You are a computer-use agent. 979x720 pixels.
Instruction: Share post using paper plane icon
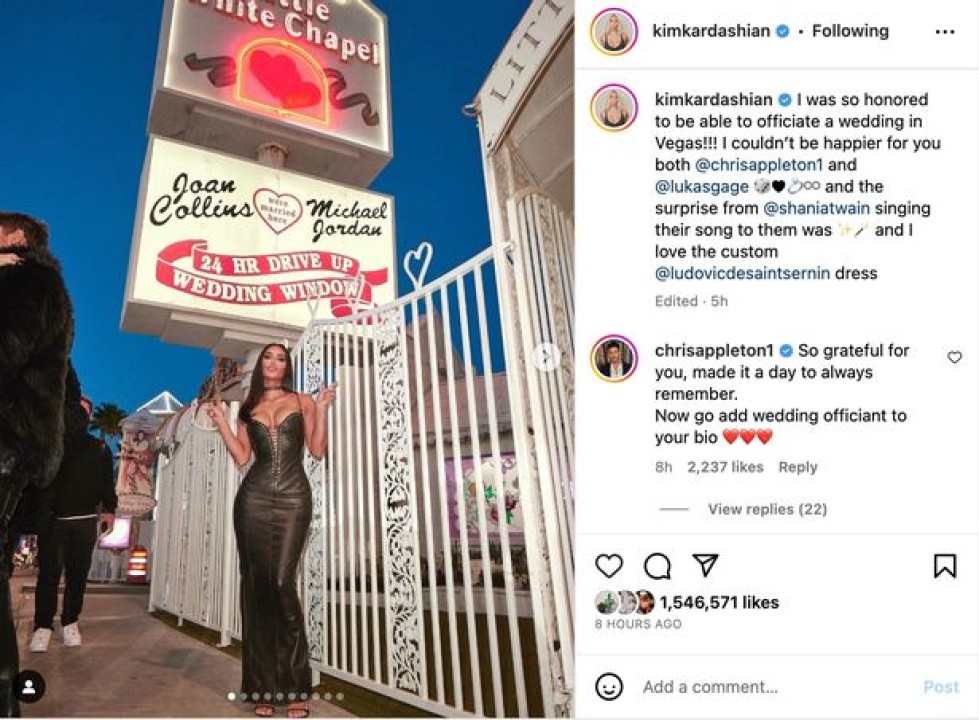(x=706, y=565)
